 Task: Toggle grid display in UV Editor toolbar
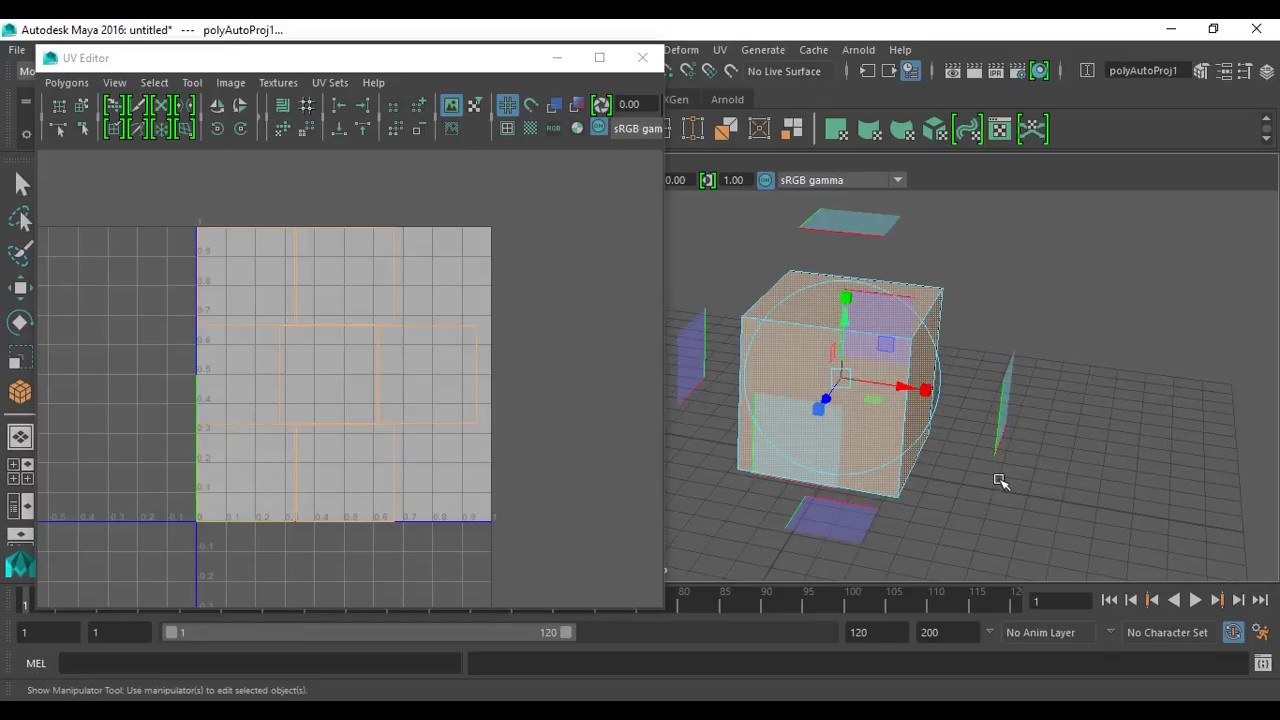[507, 105]
